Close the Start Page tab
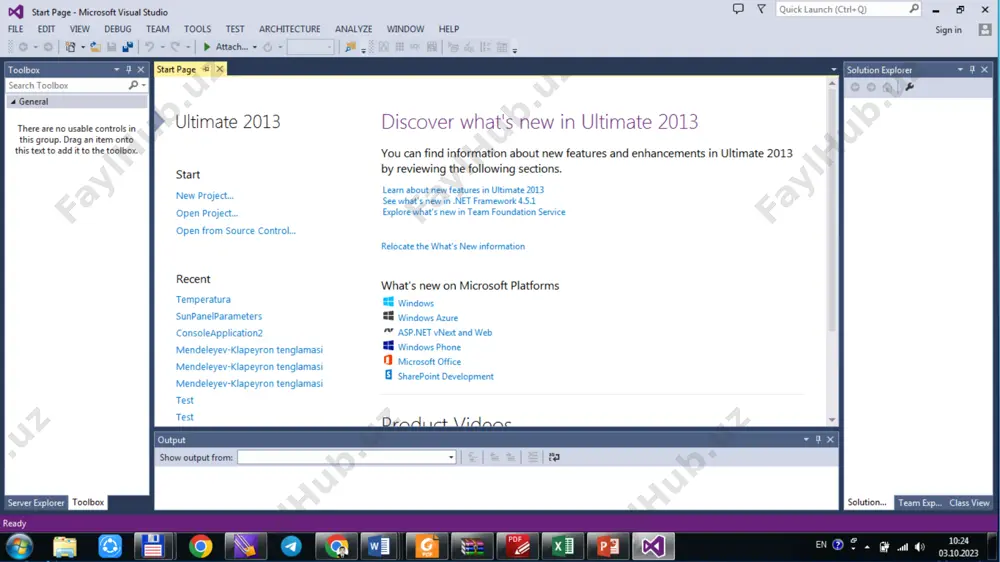Screen dimensions: 1000x562 (219, 69)
